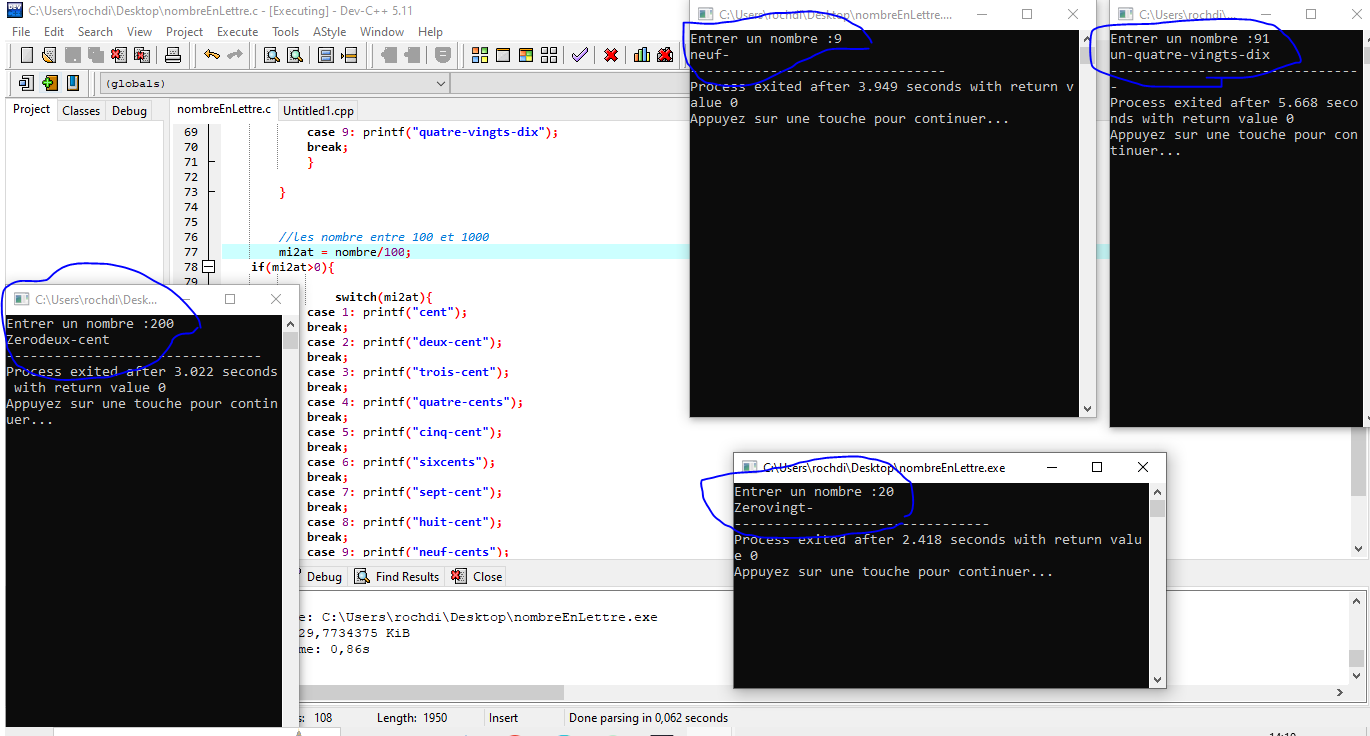The width and height of the screenshot is (1370, 736).
Task: Select the Classes panel tab
Action: click(x=81, y=111)
